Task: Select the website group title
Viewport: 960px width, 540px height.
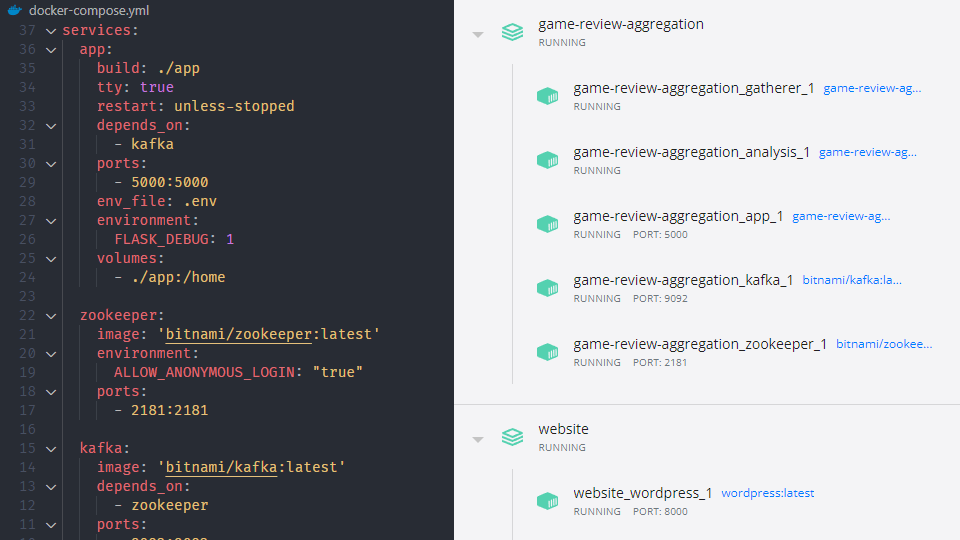Action: point(563,429)
